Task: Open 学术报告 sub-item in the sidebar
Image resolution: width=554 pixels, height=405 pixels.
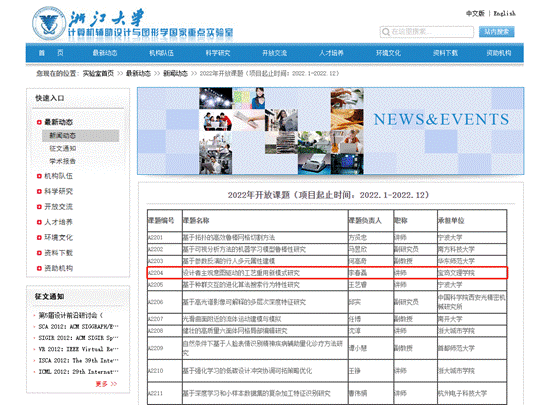Action: 63,162
